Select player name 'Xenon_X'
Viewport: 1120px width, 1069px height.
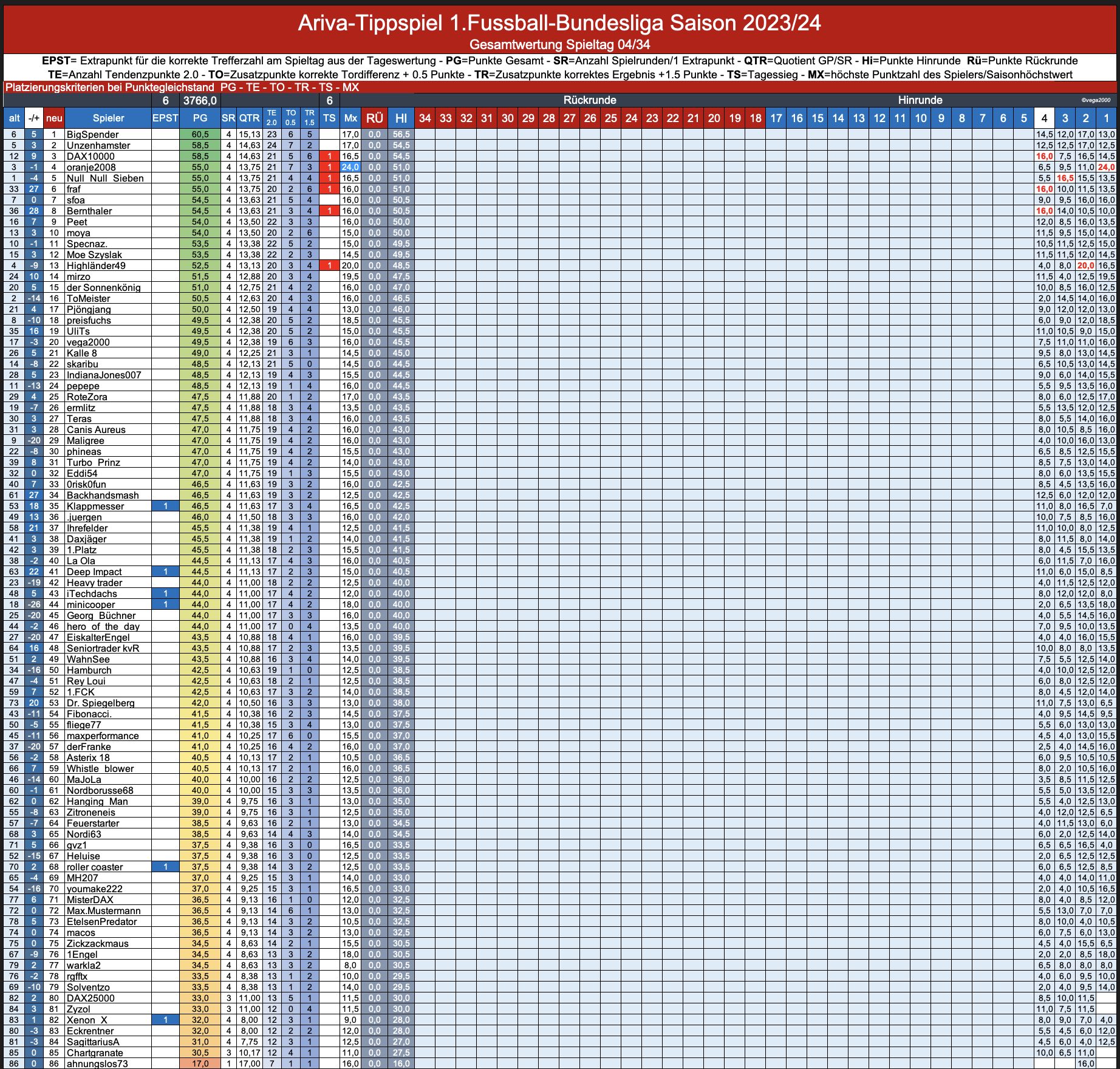pyautogui.click(x=87, y=1020)
